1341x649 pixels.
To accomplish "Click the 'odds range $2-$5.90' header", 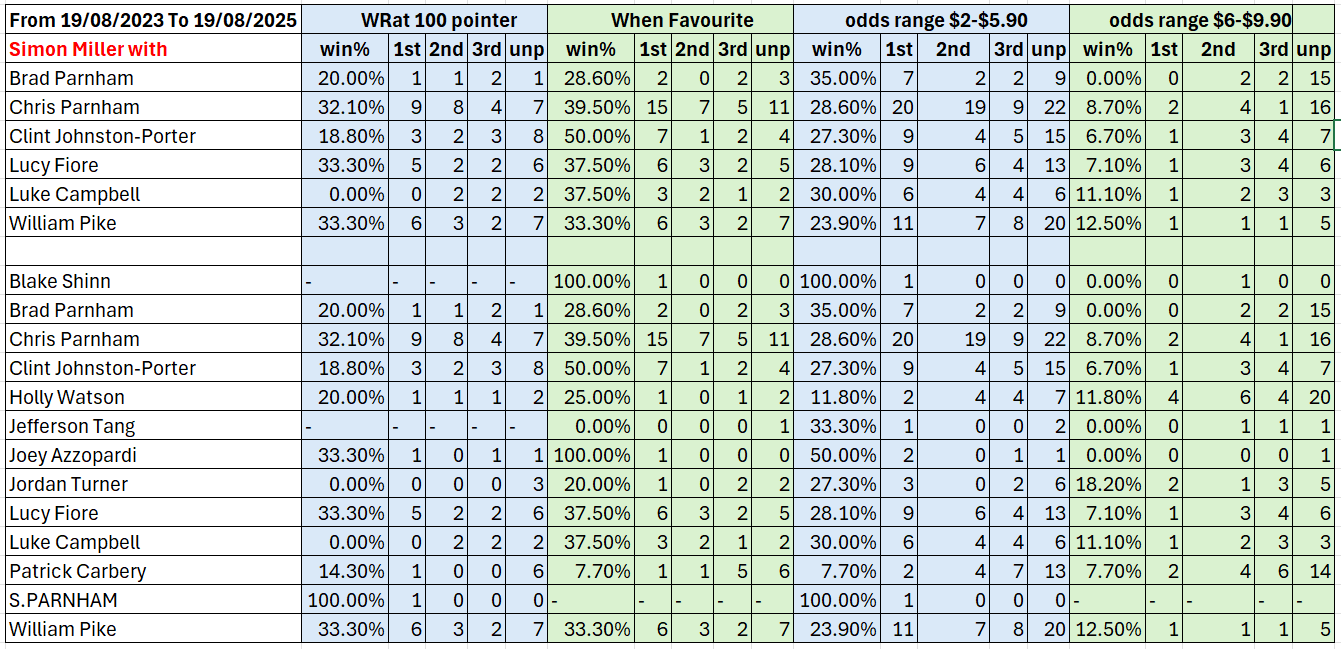I will click(x=932, y=19).
